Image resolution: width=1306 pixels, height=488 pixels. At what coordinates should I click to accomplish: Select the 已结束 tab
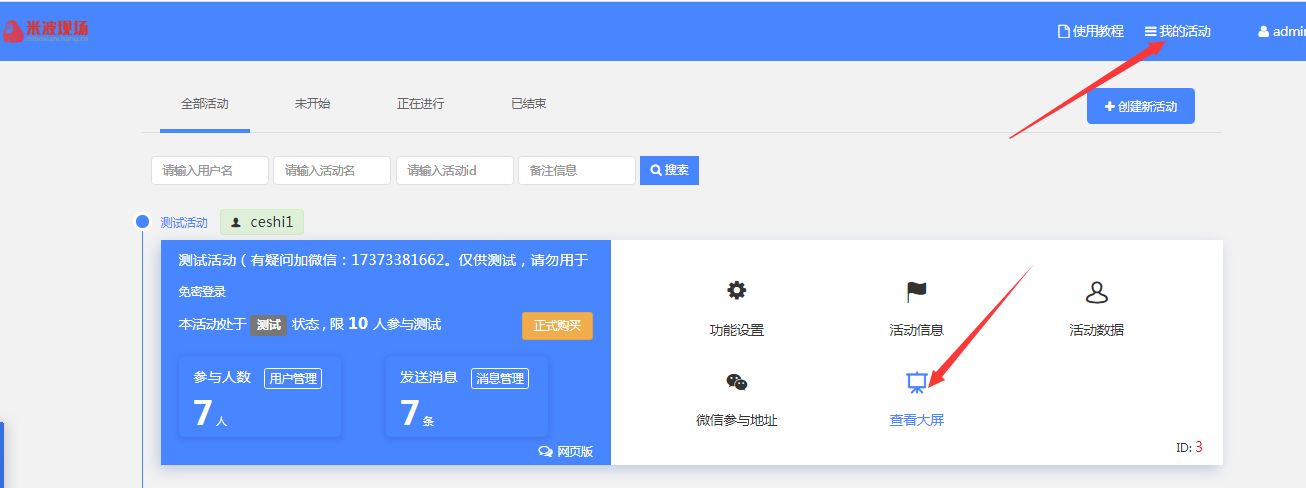click(528, 104)
